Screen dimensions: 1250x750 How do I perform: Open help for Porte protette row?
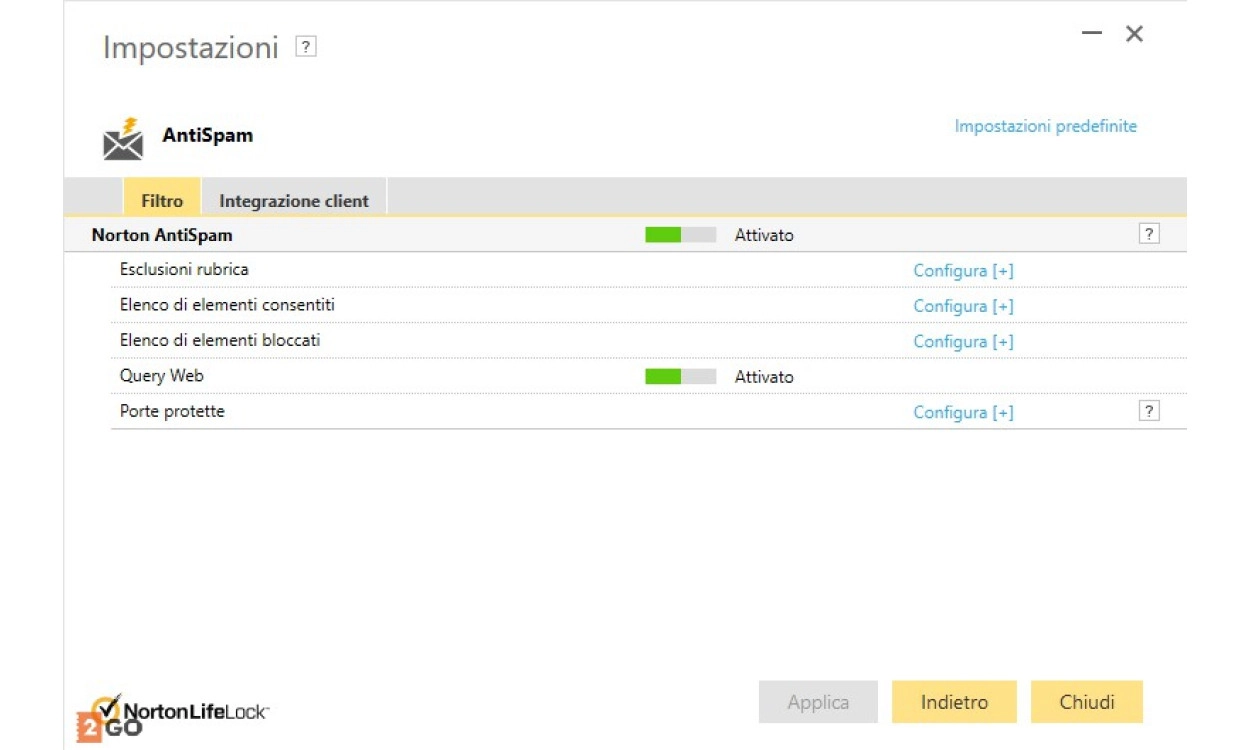(x=1149, y=411)
